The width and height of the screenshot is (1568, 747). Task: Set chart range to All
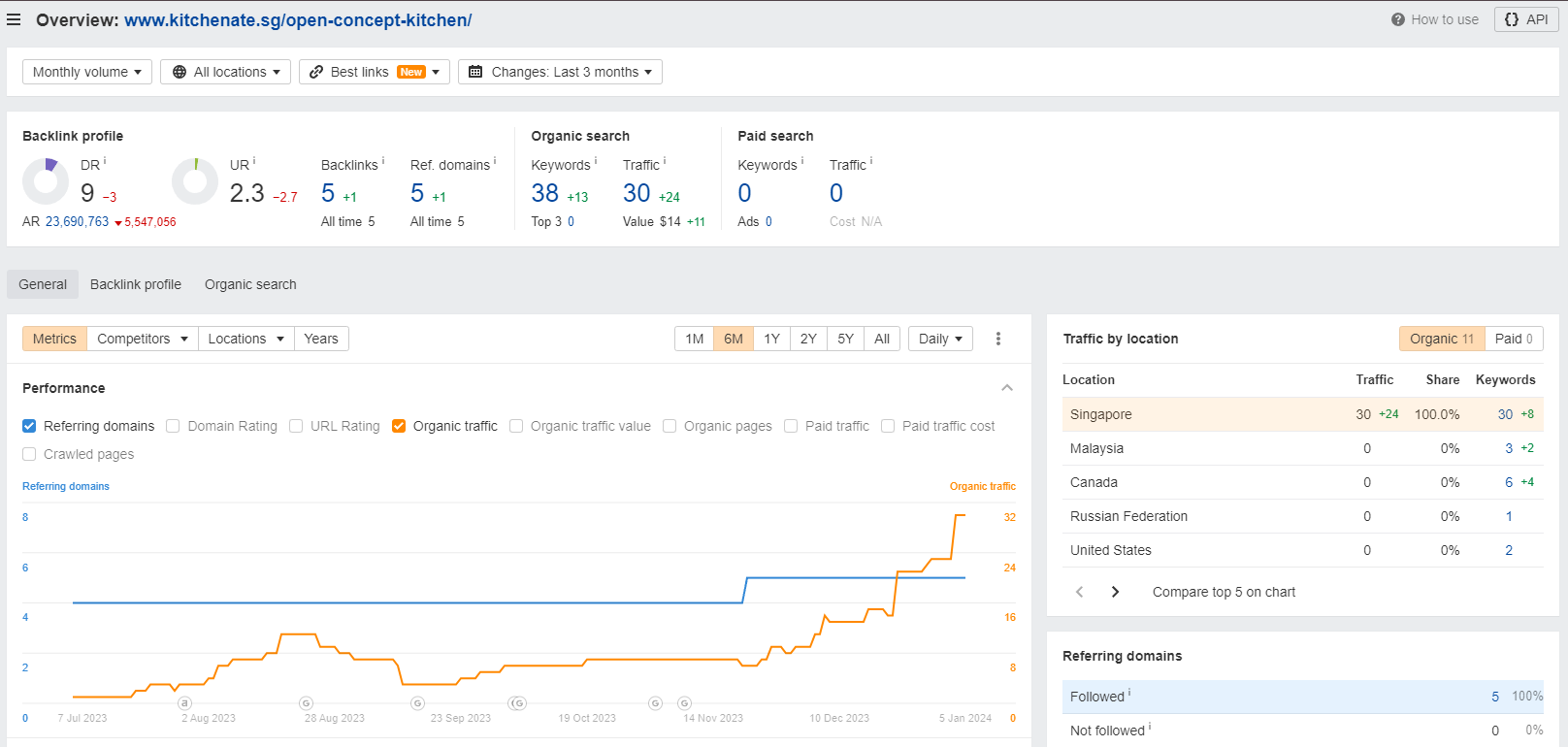882,339
